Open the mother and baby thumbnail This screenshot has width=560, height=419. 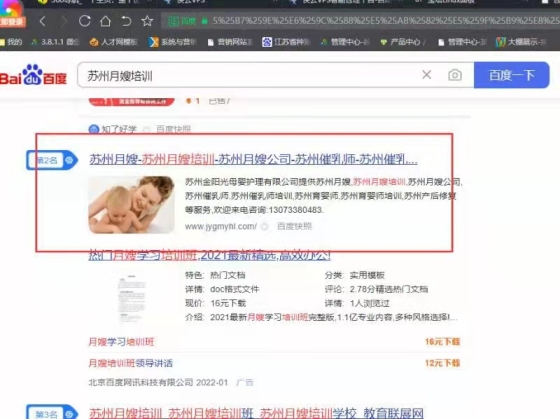131,205
